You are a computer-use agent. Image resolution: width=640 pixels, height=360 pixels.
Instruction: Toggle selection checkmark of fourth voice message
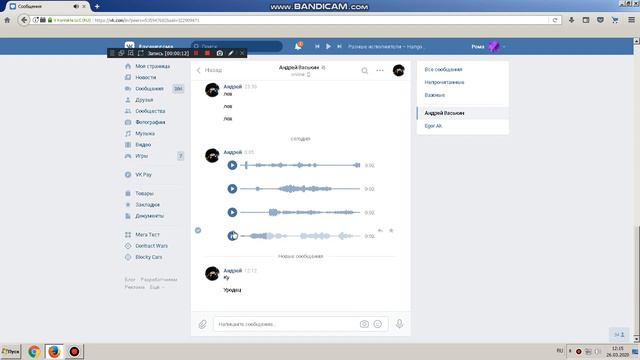[198, 231]
